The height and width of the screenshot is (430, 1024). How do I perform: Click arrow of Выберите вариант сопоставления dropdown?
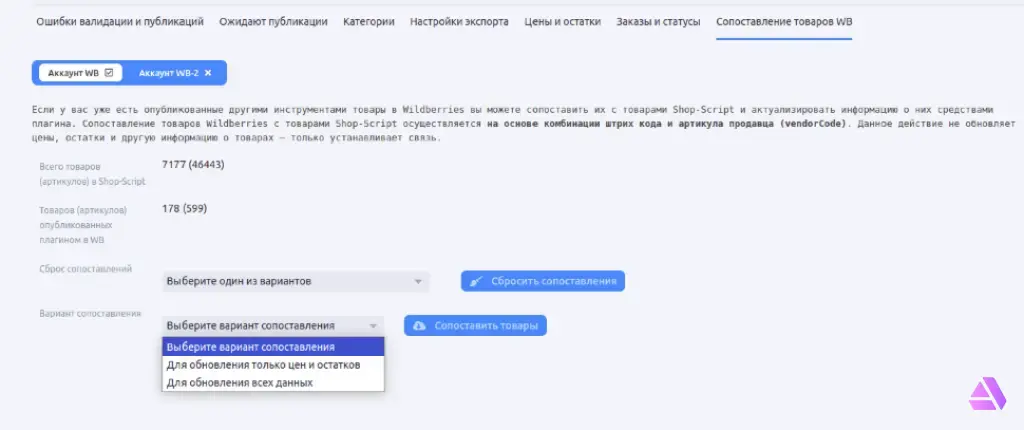374,325
